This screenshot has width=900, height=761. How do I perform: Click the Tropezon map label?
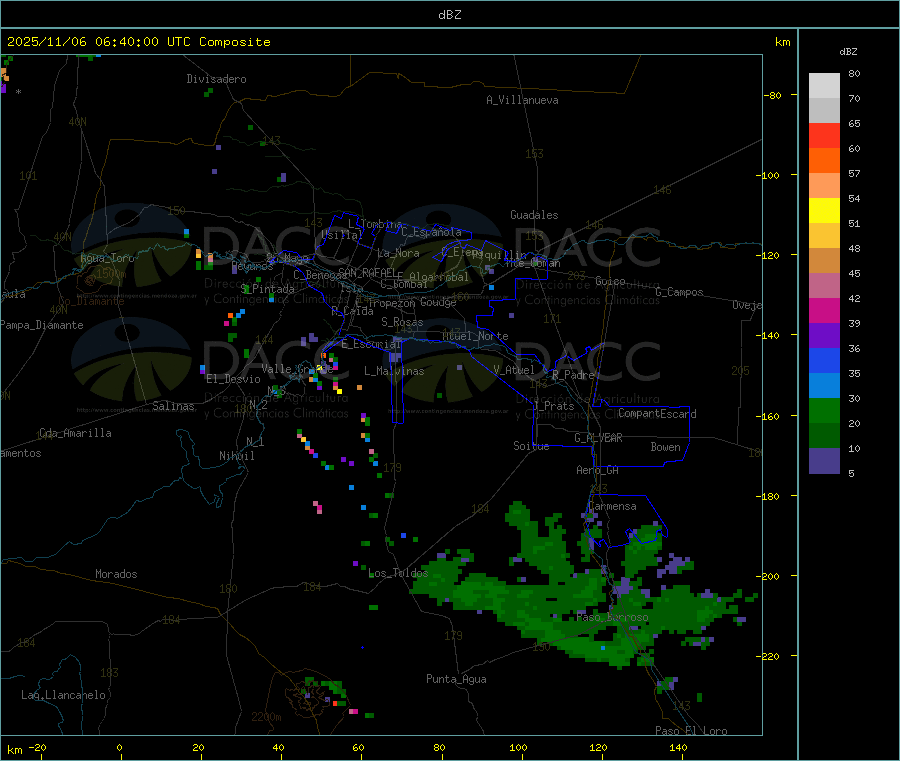point(391,303)
